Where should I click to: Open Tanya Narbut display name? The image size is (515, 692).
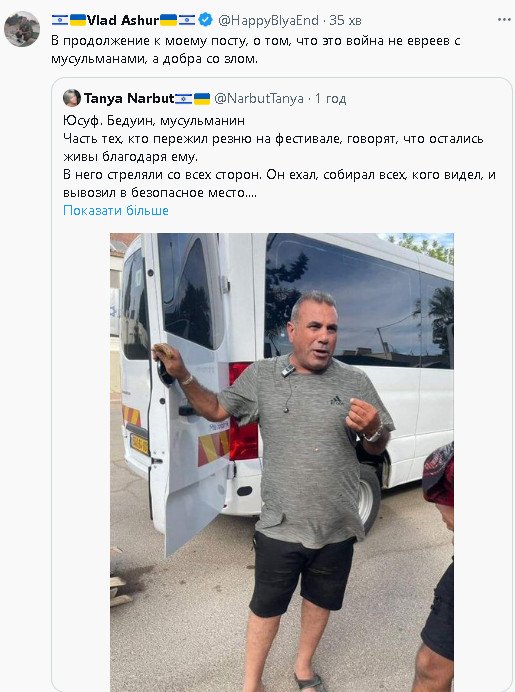coord(129,98)
